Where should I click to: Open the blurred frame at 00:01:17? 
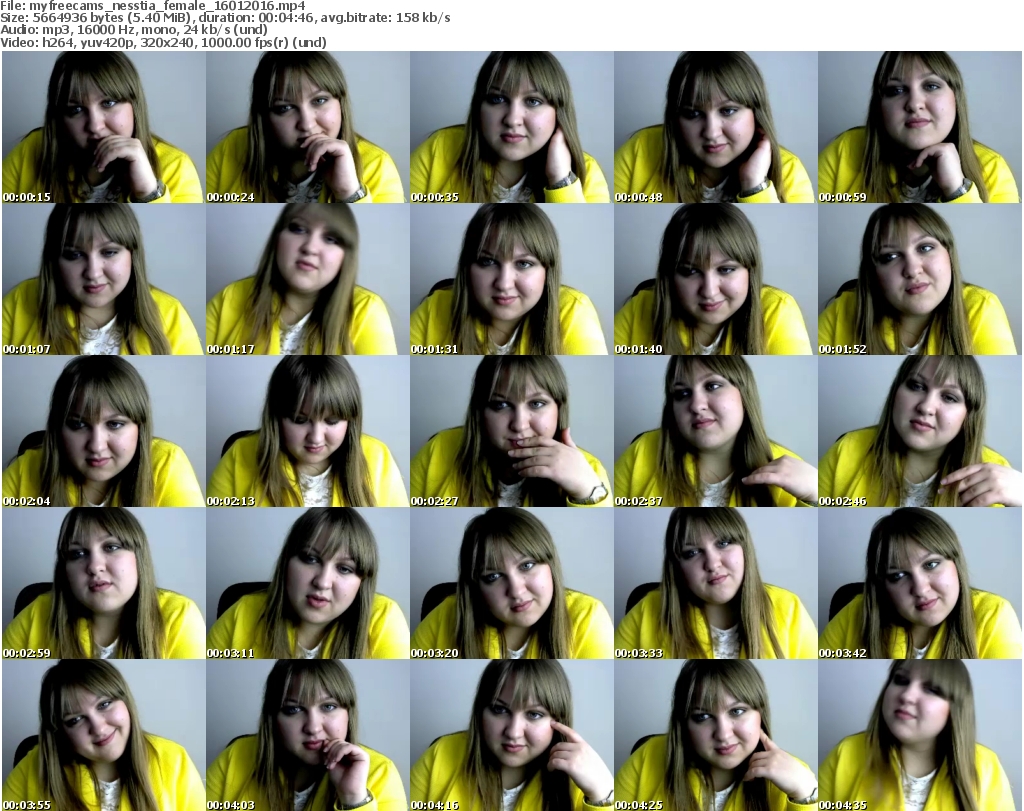308,279
